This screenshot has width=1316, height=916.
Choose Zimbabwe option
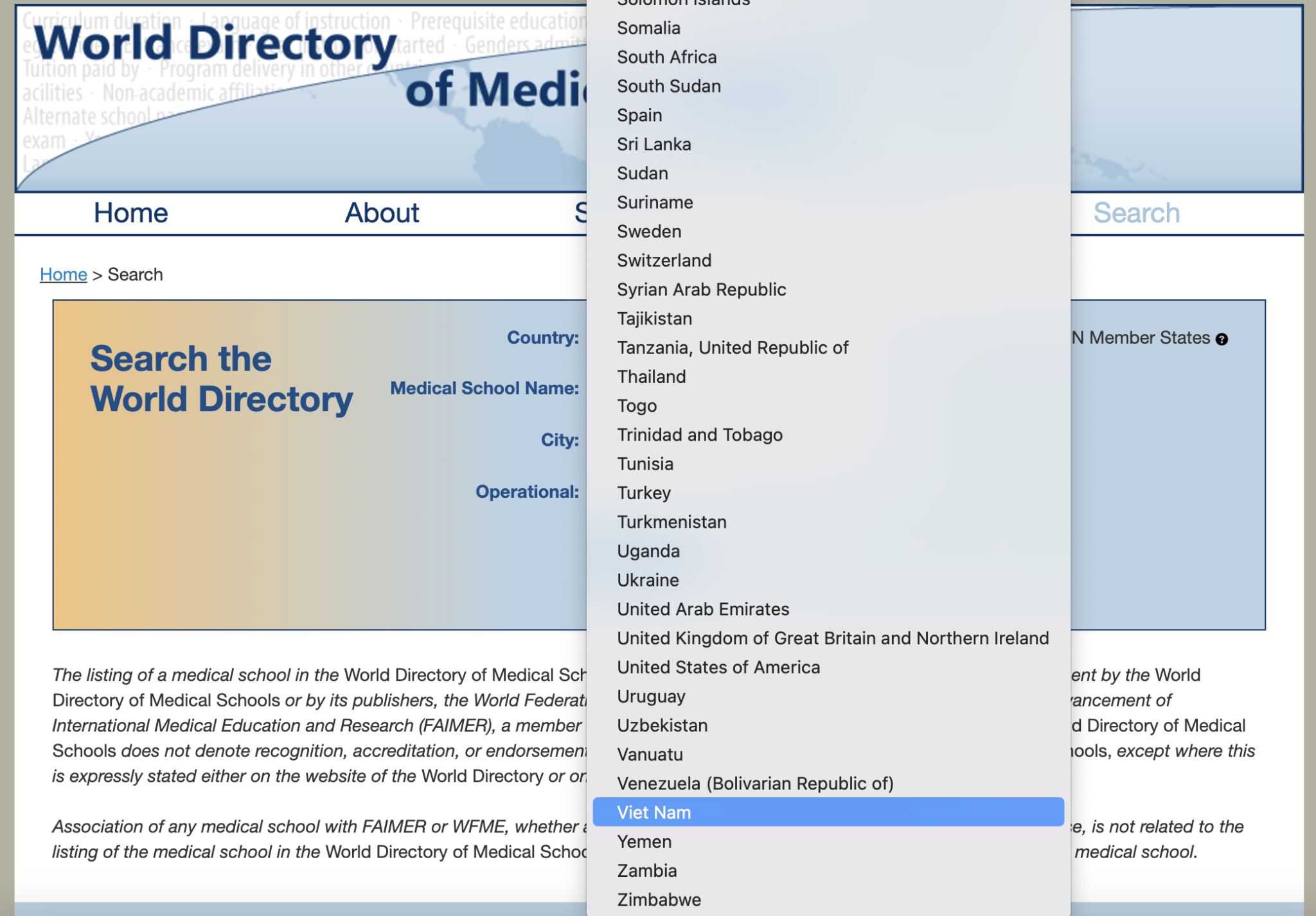point(828,900)
